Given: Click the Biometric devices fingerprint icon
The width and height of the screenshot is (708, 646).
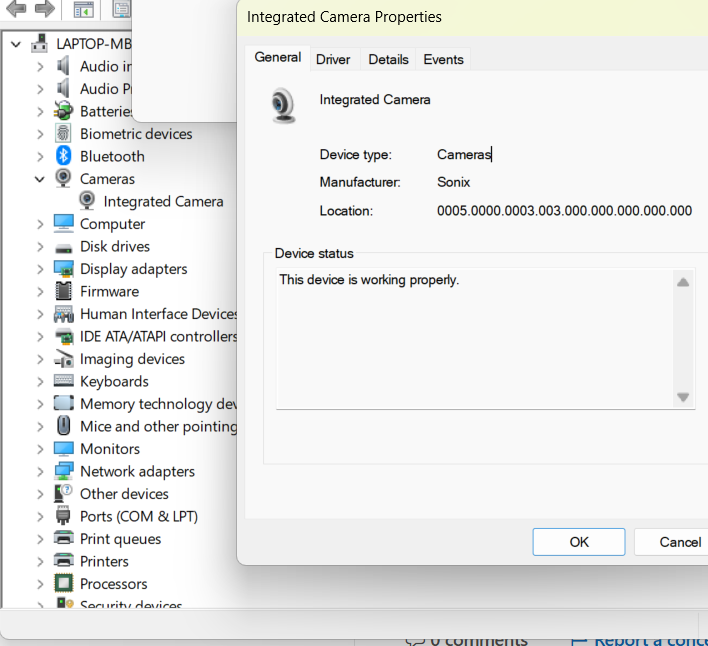Looking at the screenshot, I should tap(63, 134).
